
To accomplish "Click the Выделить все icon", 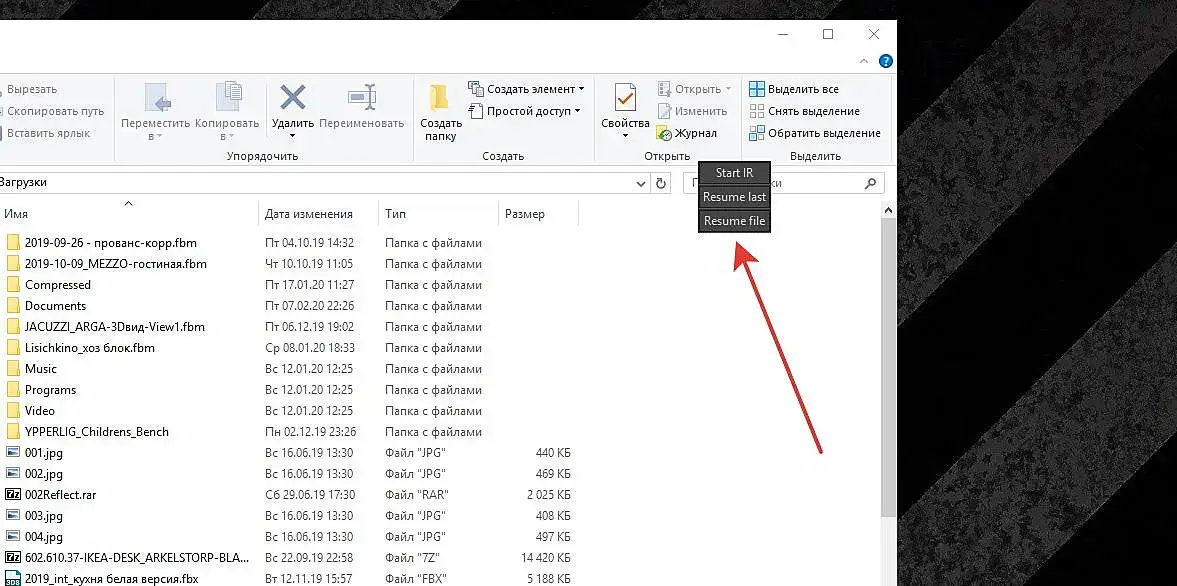I will pos(757,89).
